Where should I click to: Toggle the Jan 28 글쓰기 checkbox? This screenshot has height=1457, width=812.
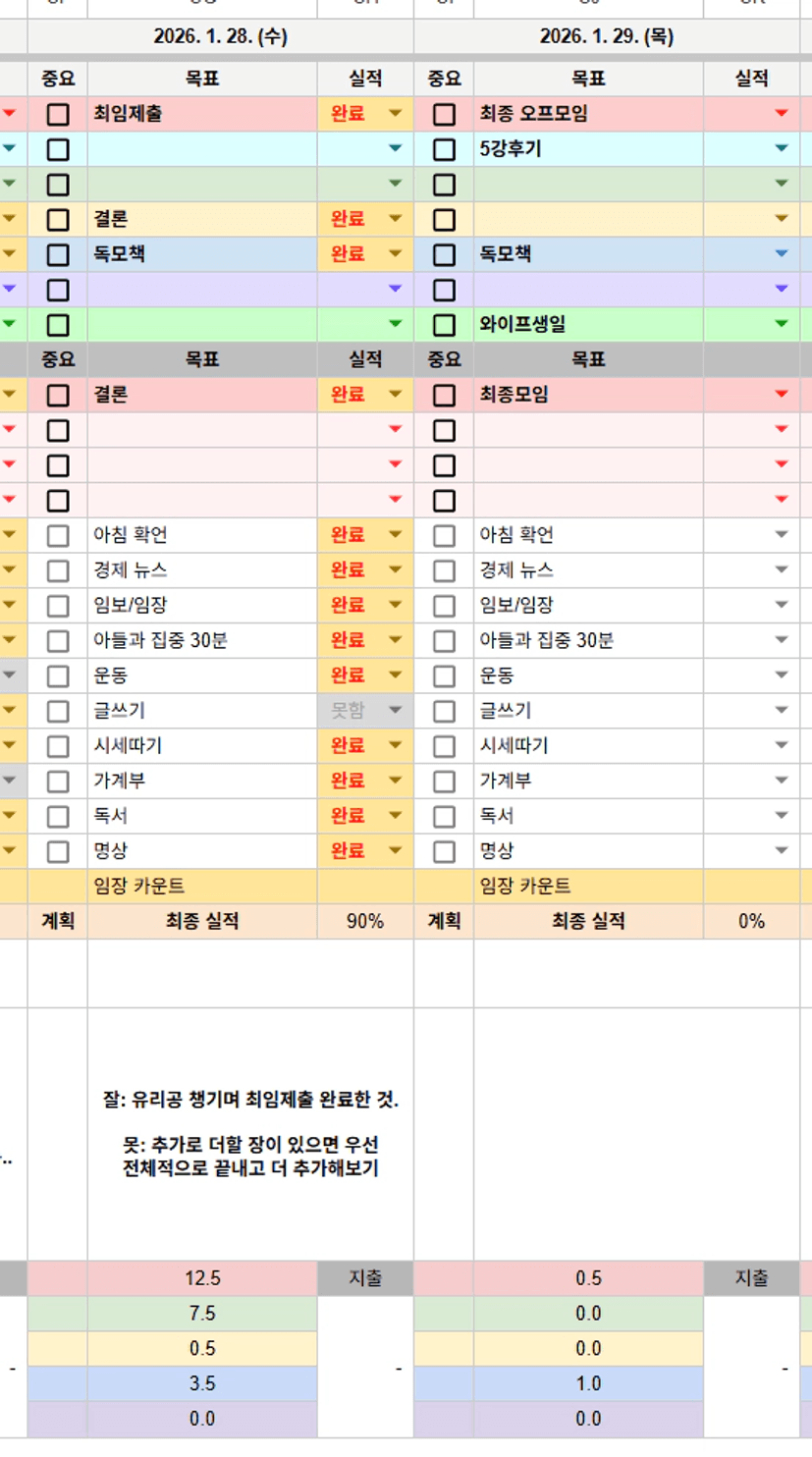pyautogui.click(x=58, y=711)
